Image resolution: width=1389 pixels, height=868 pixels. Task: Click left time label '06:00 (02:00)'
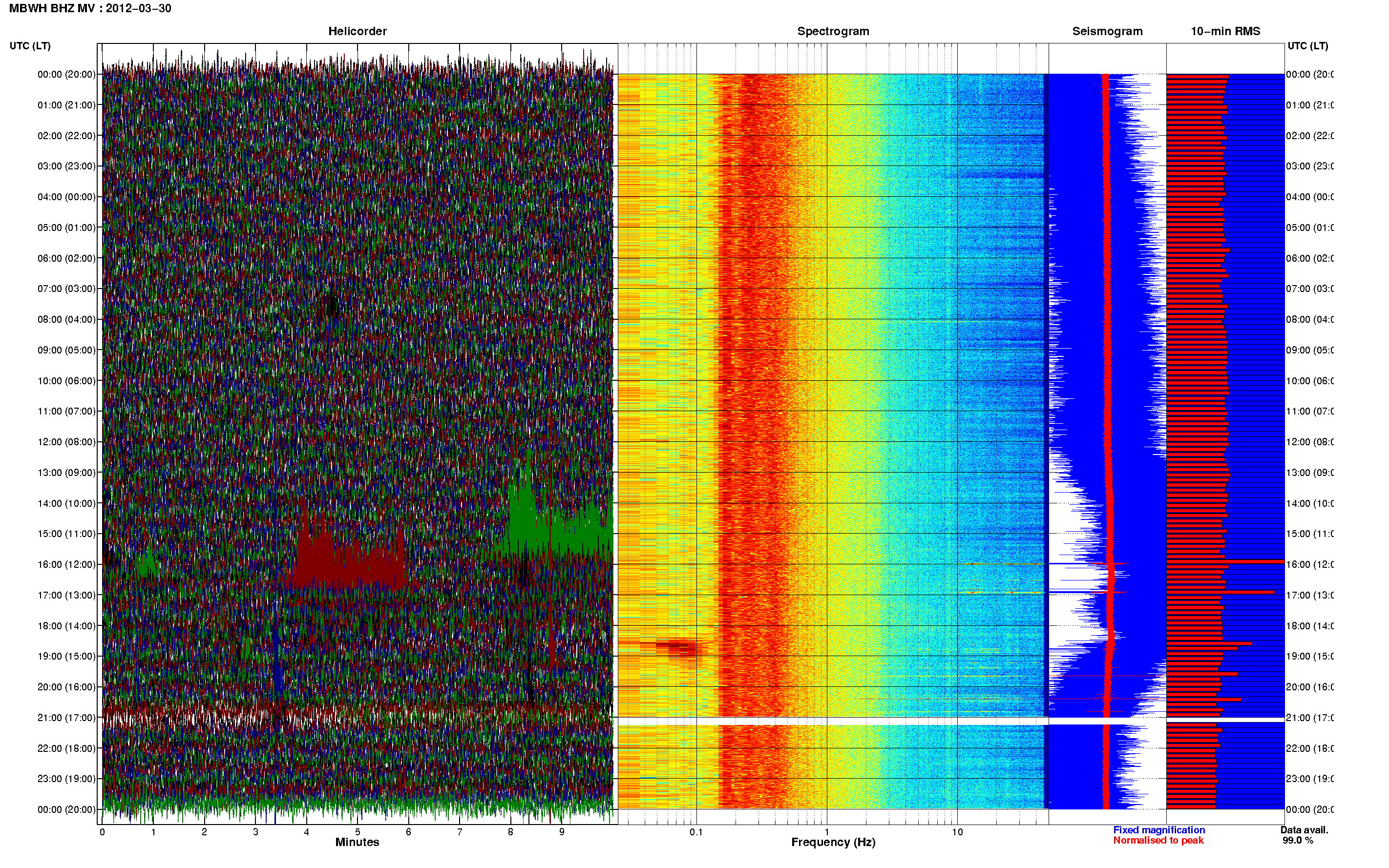tap(66, 258)
